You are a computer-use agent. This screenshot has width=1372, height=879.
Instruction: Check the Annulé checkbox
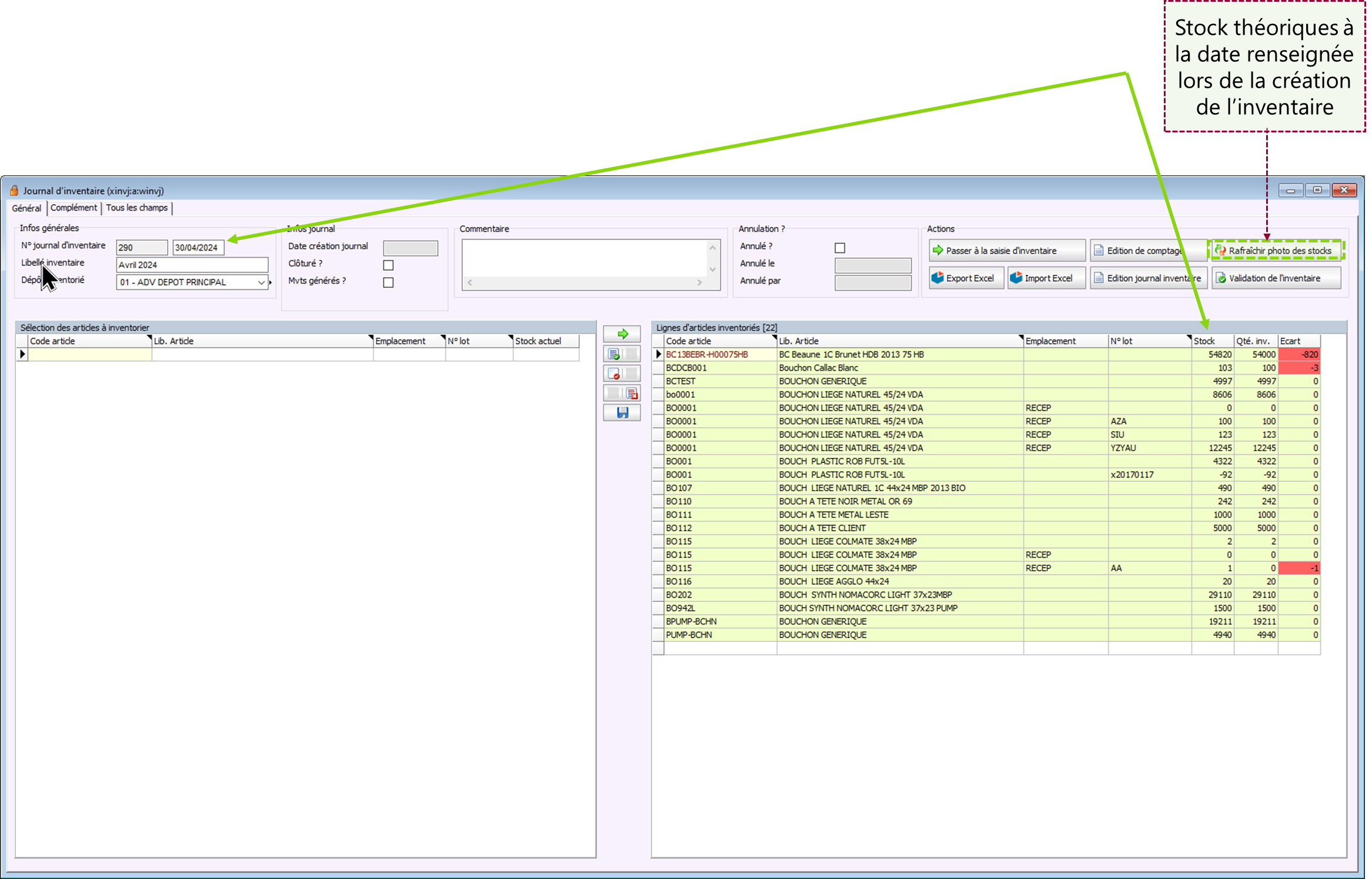click(840, 248)
